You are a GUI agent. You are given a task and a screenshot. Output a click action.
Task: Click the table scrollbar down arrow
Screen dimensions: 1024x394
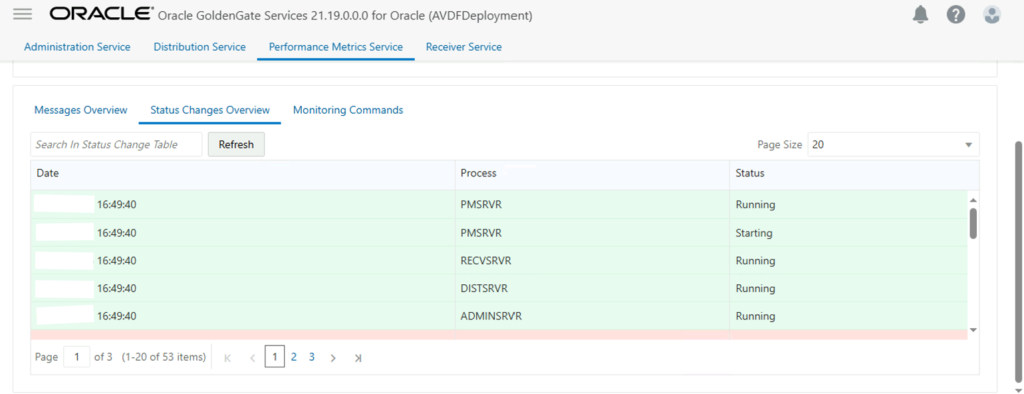coord(973,330)
